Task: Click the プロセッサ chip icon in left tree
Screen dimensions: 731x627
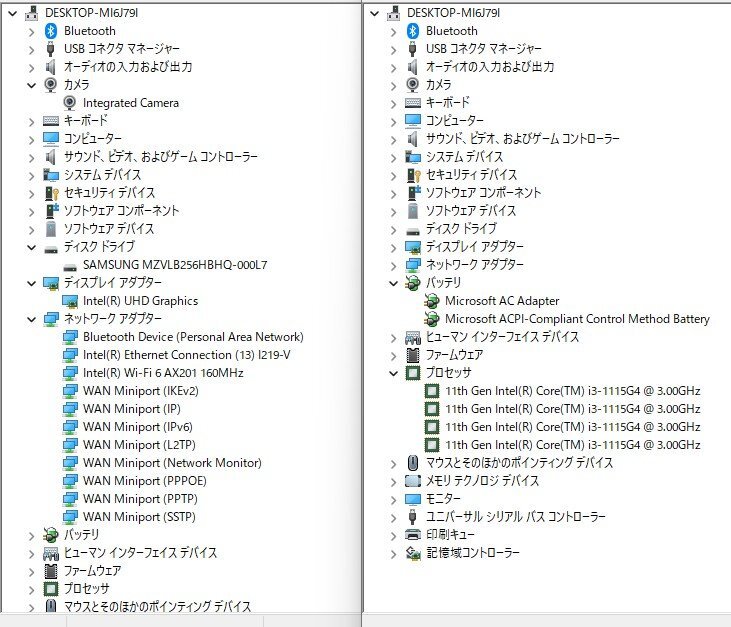Action: pyautogui.click(x=51, y=589)
